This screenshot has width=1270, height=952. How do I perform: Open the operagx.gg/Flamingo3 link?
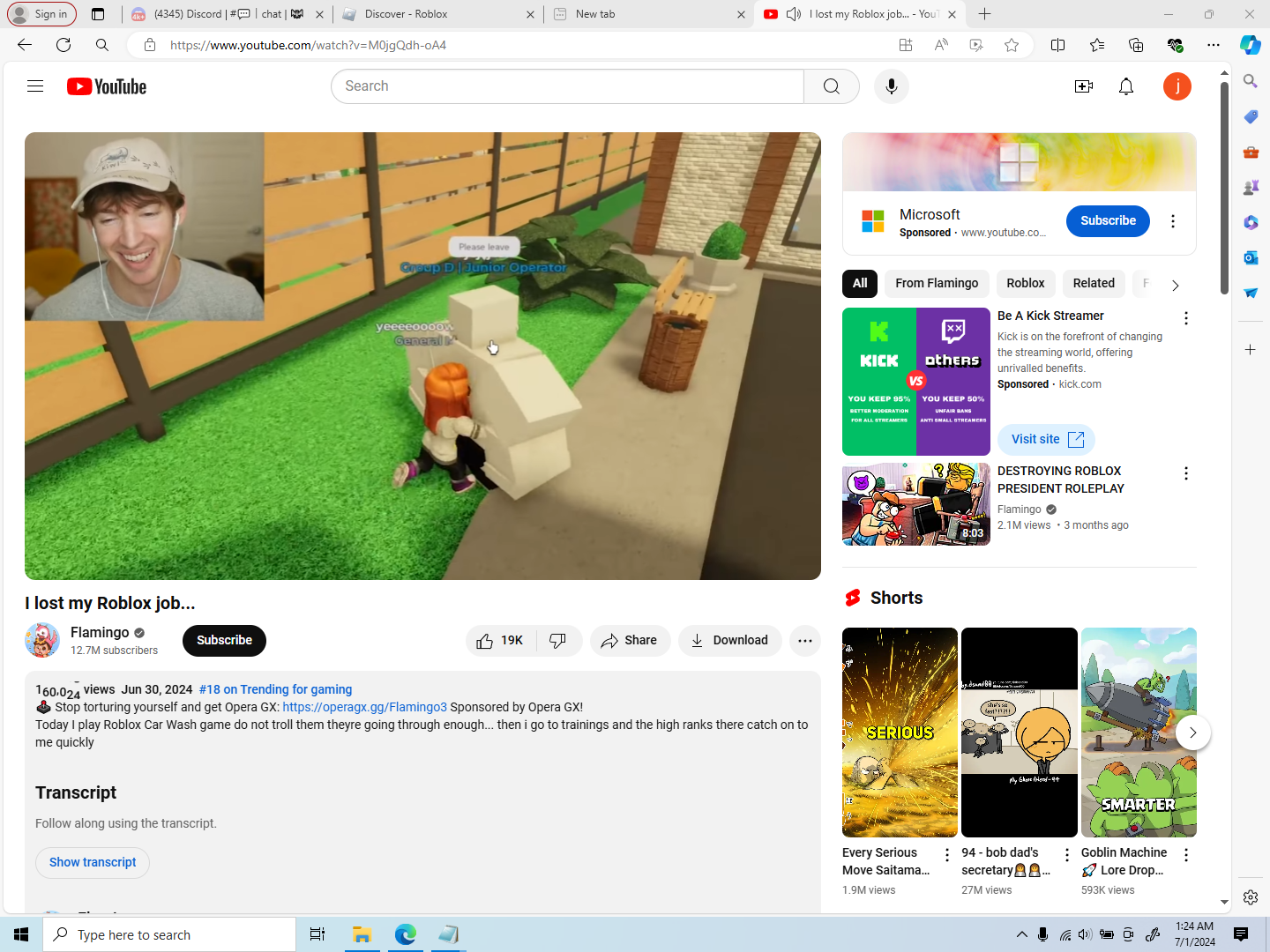[x=365, y=707]
